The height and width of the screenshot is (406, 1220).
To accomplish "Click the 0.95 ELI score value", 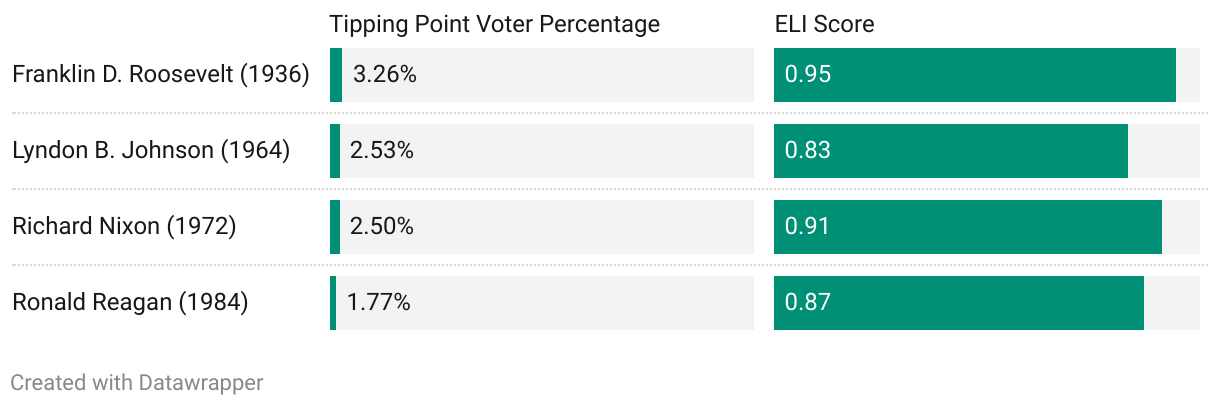I will click(x=809, y=75).
